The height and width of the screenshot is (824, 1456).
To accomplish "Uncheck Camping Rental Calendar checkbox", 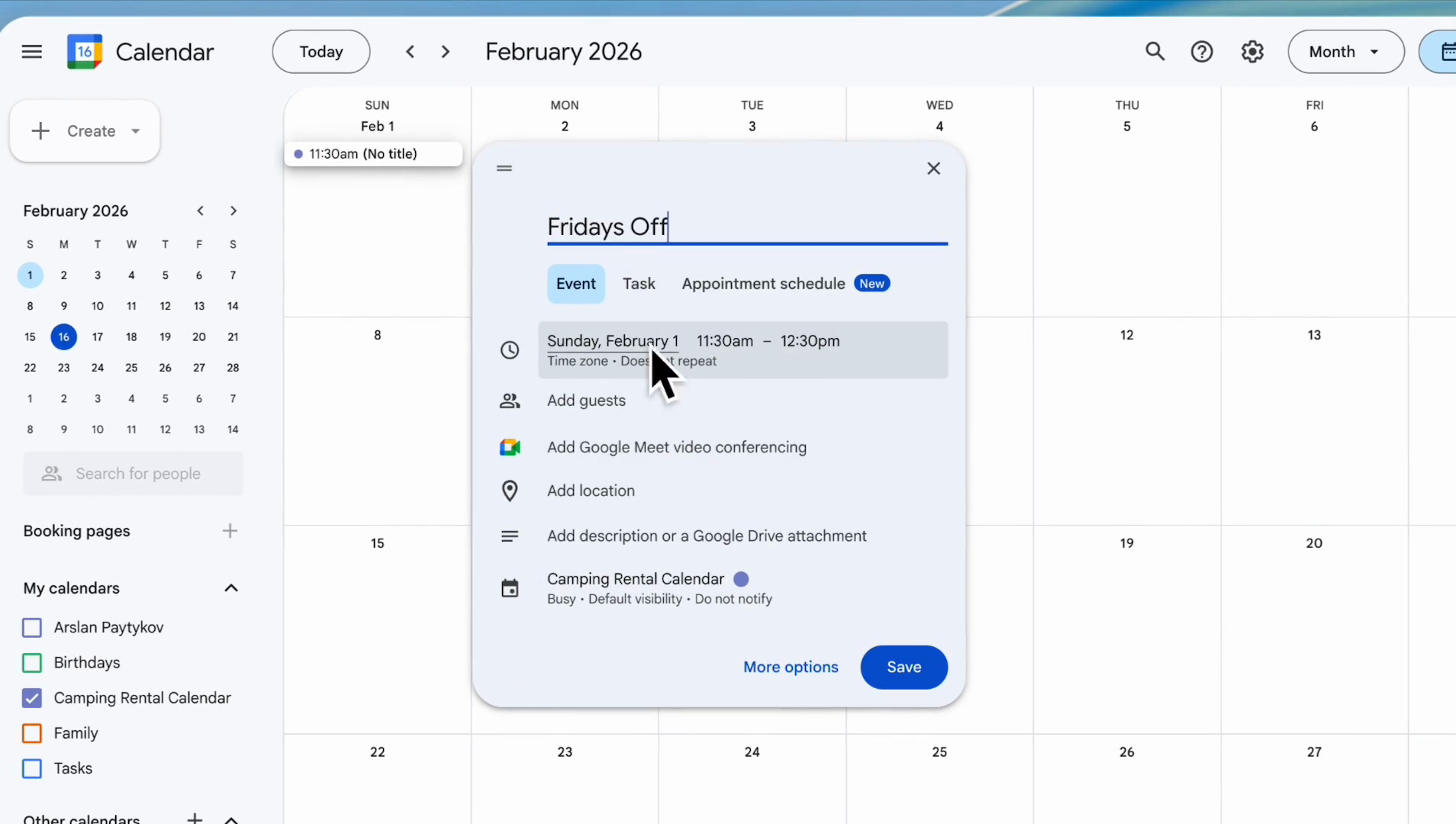I will tap(32, 698).
